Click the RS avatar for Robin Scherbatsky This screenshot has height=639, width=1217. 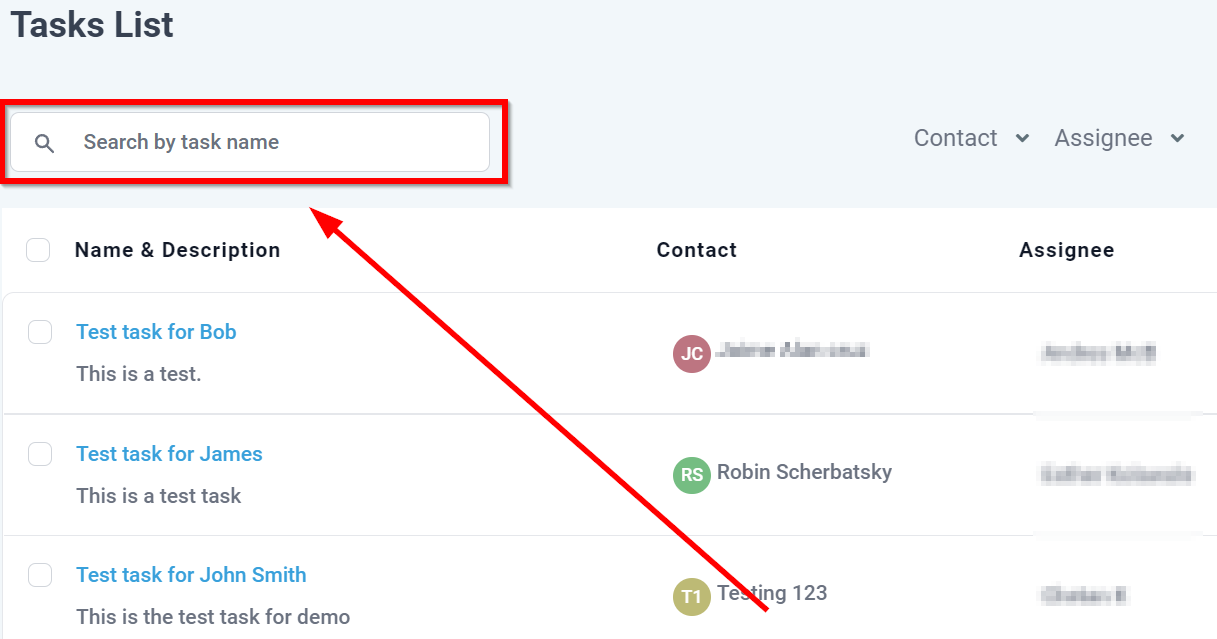691,475
